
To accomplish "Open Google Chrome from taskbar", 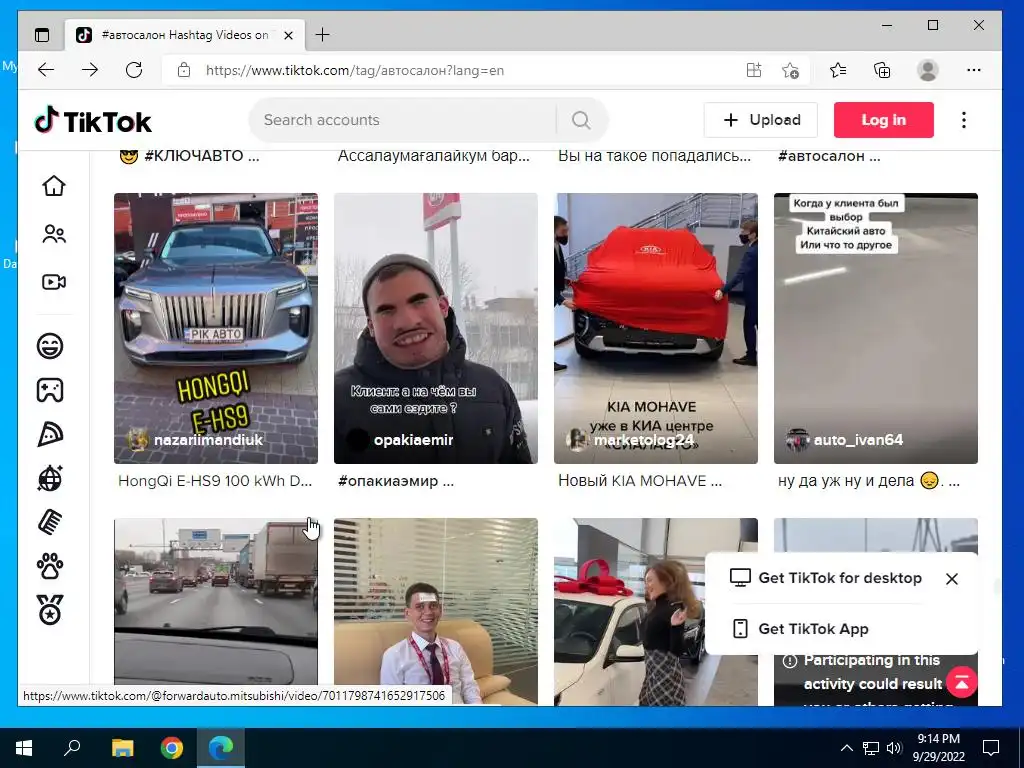I will coord(172,748).
